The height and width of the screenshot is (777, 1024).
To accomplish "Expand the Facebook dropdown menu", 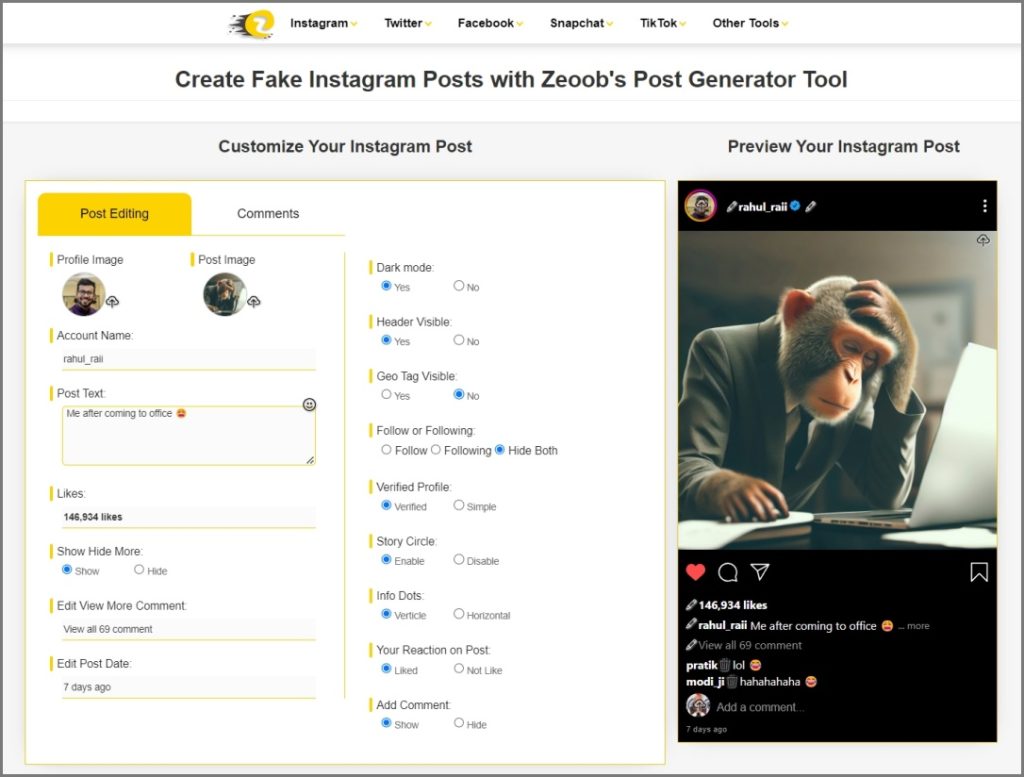I will click(490, 24).
